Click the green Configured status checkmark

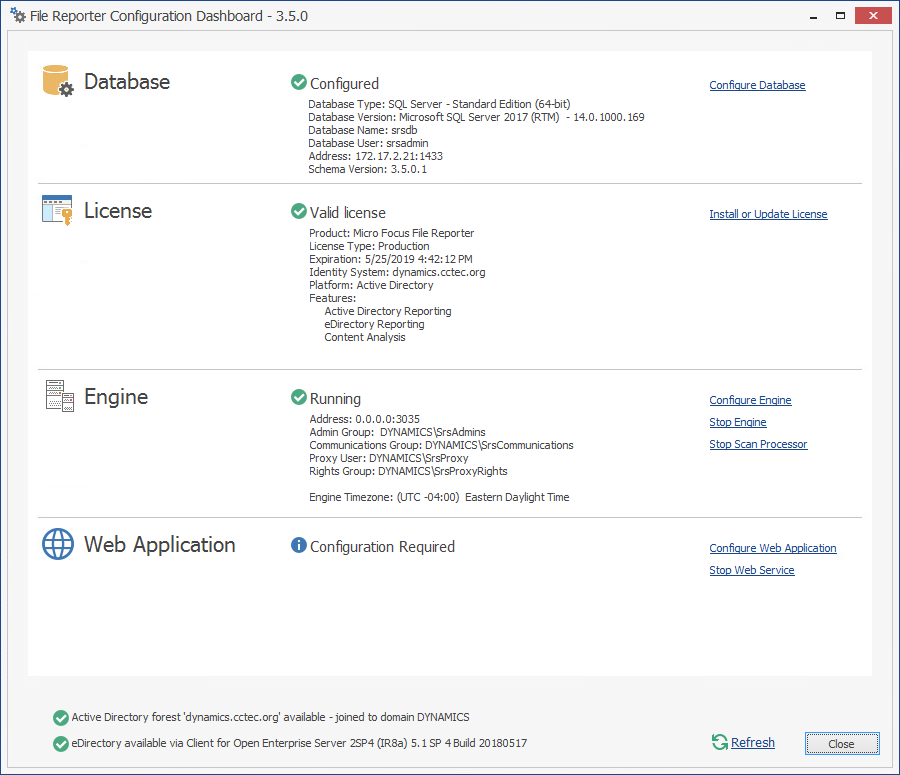click(x=298, y=83)
